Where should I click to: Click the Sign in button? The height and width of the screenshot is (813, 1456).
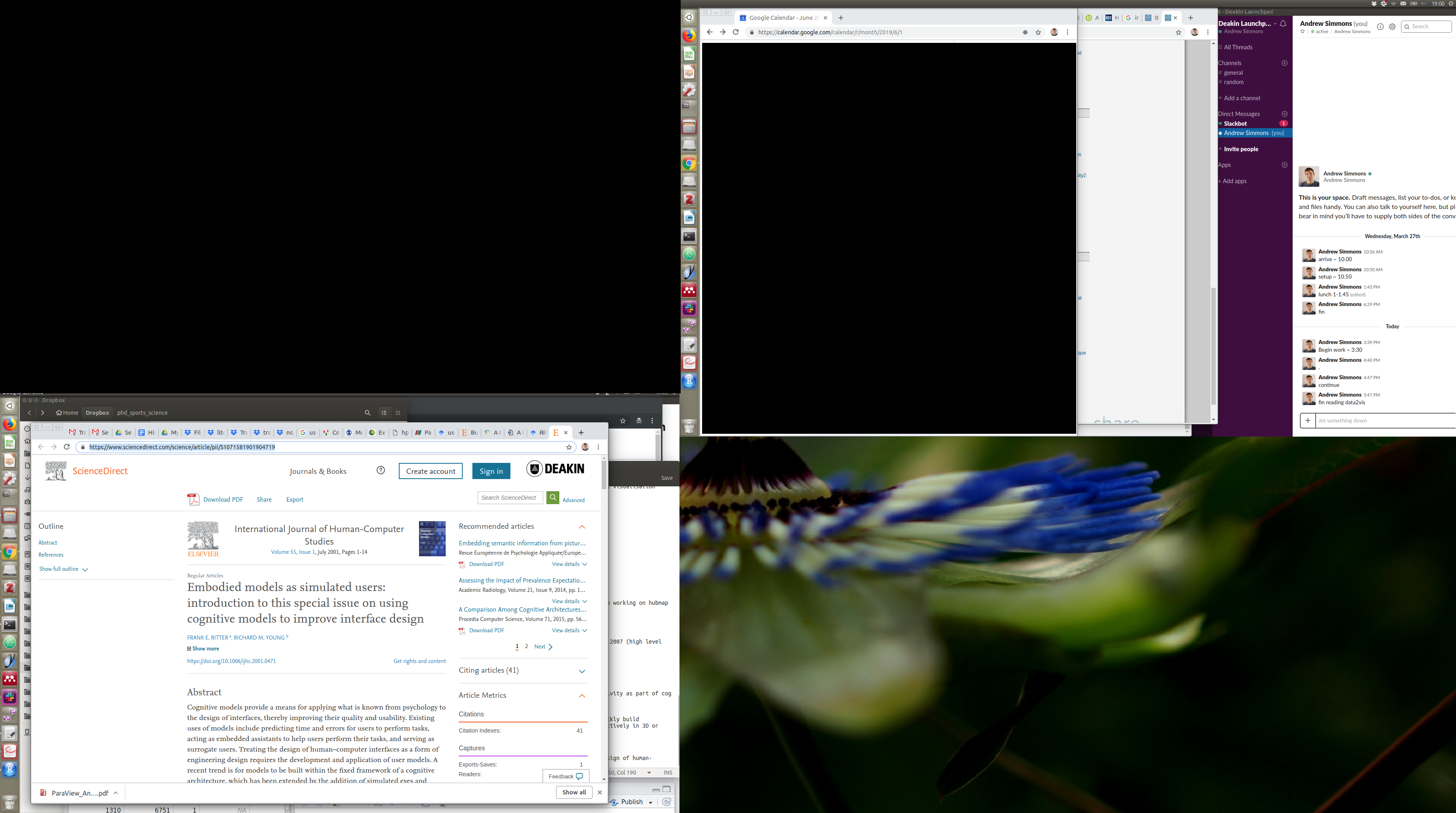491,471
